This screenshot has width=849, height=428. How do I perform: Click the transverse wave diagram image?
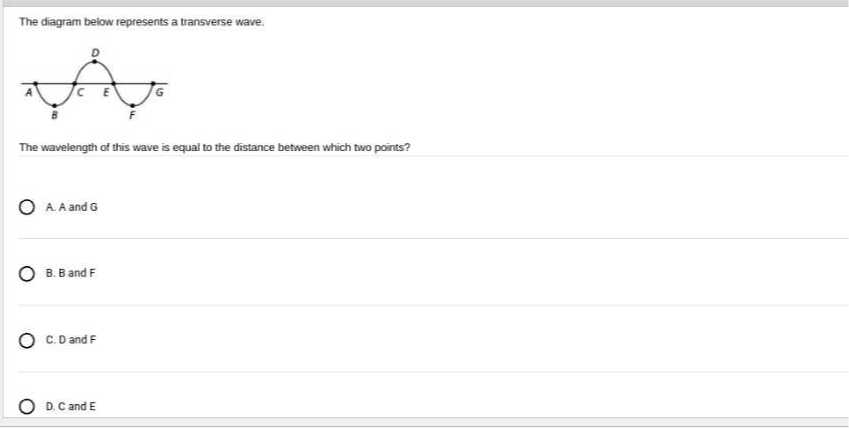tap(94, 84)
